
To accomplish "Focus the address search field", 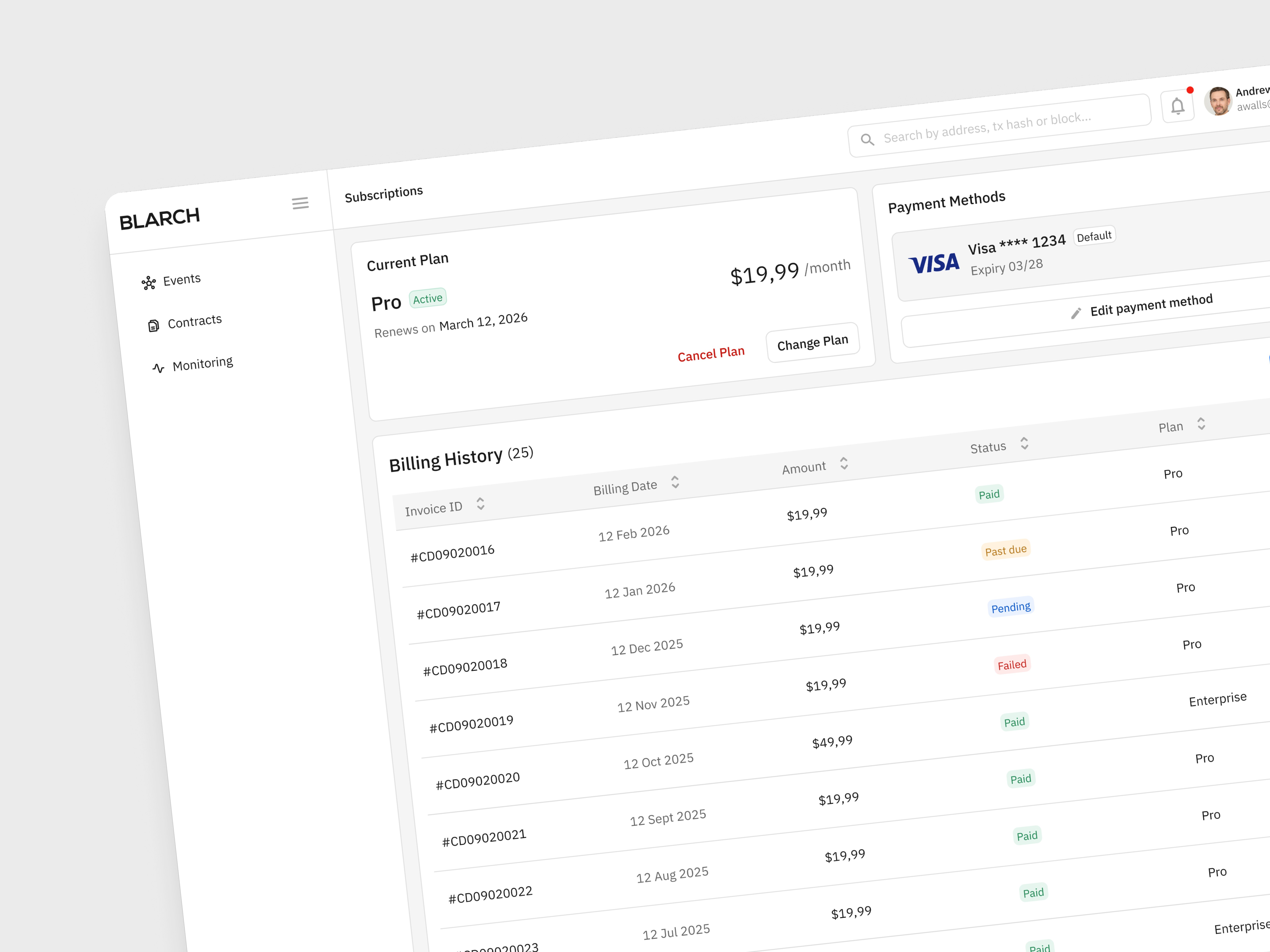I will click(1000, 126).
